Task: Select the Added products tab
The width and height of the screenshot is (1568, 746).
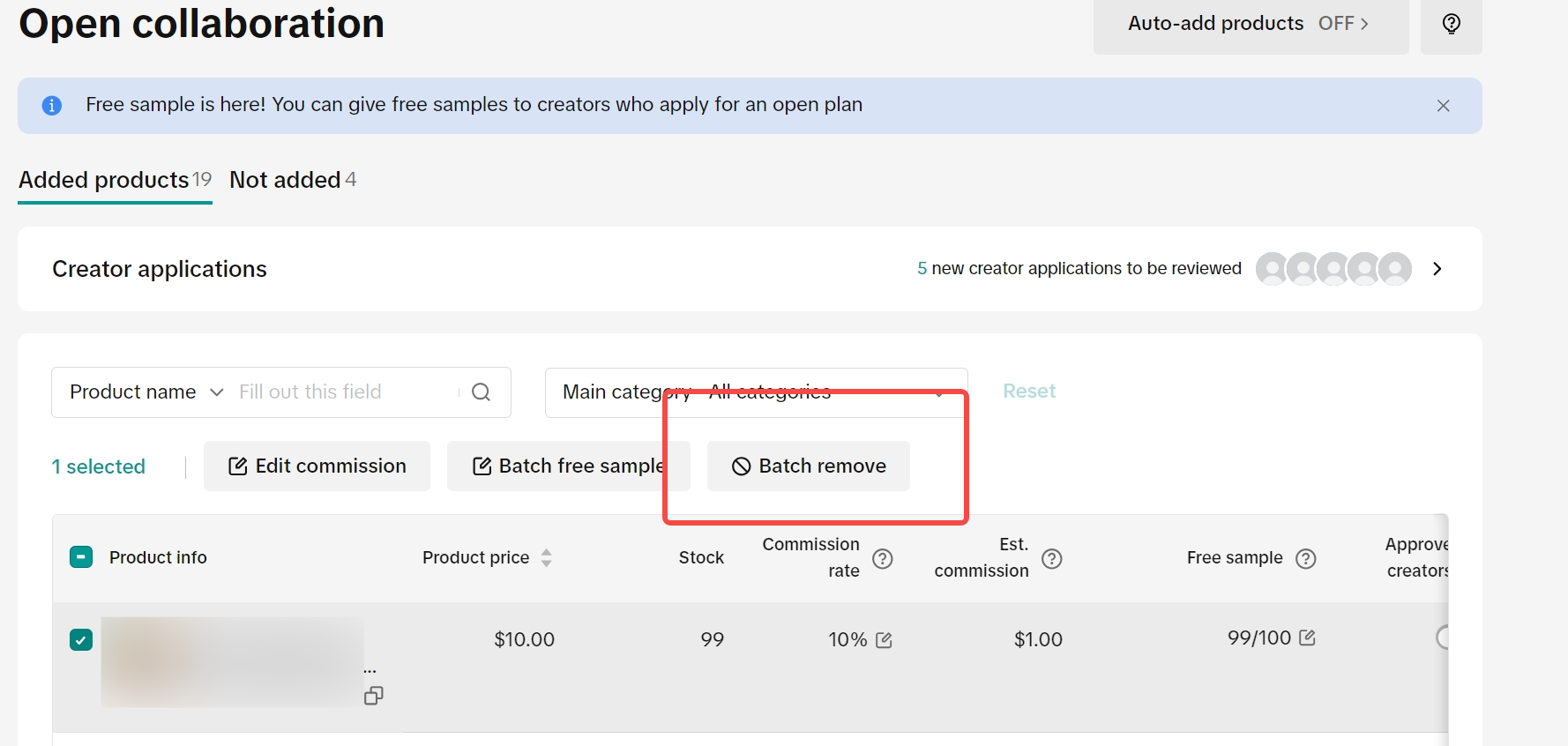Action: (x=115, y=180)
